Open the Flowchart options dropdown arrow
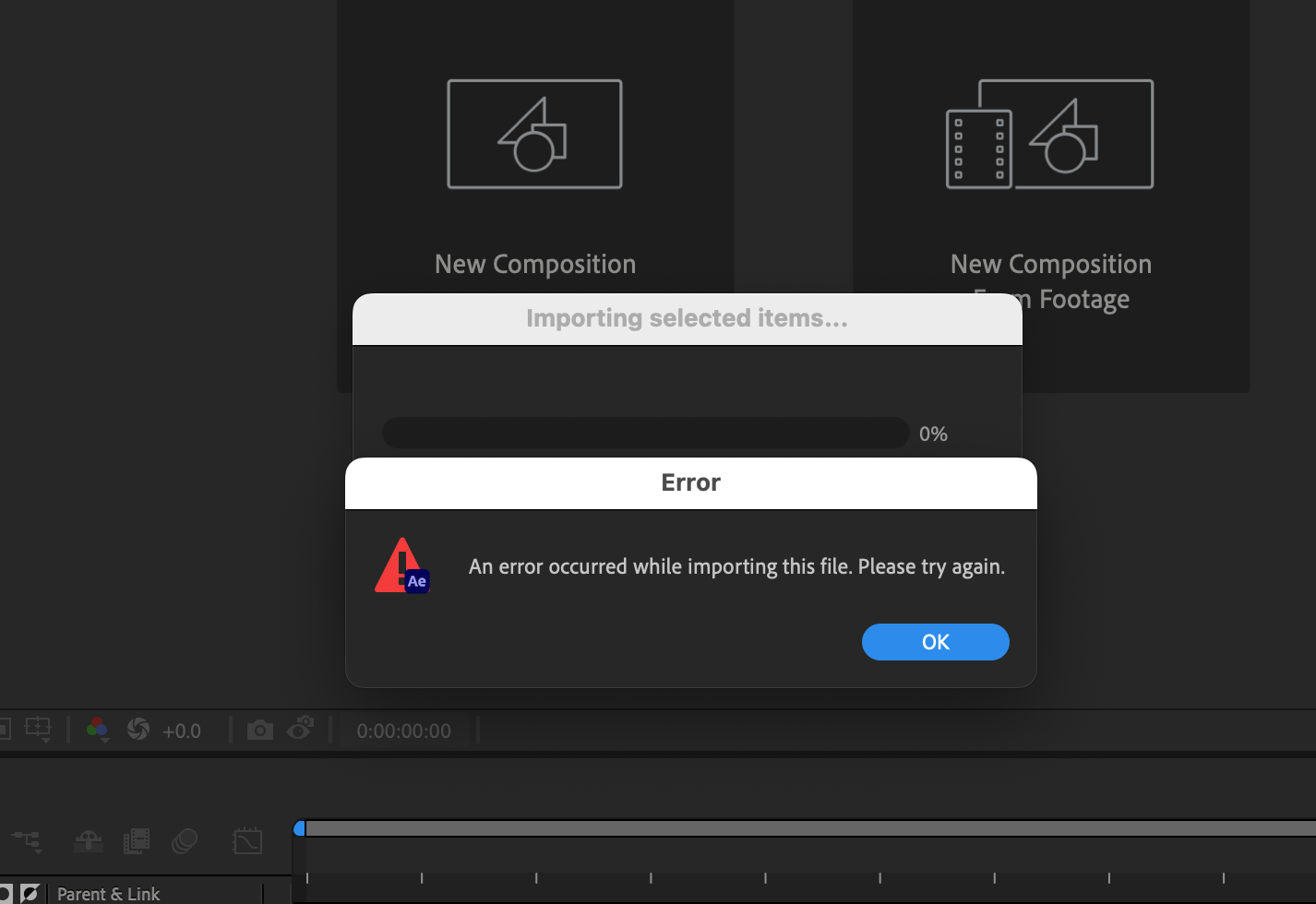Screen dimensions: 1316x904 [39, 850]
